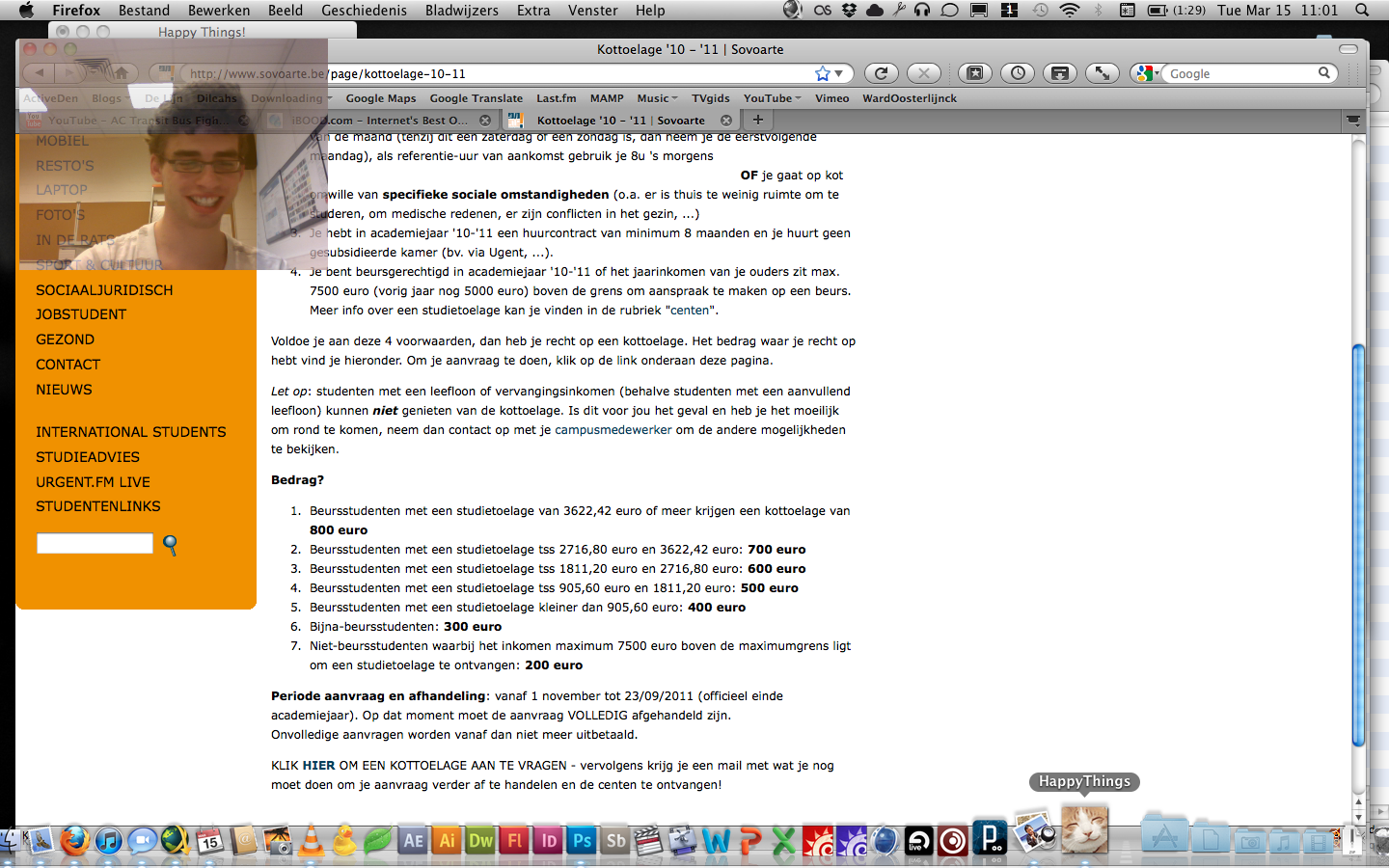Open the Bestand menu
This screenshot has width=1389, height=868.
click(x=144, y=10)
